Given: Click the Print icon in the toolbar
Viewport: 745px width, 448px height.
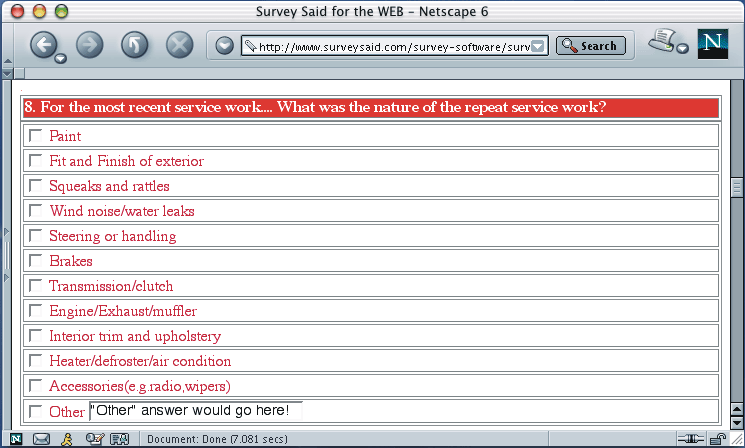Looking at the screenshot, I should tap(661, 40).
